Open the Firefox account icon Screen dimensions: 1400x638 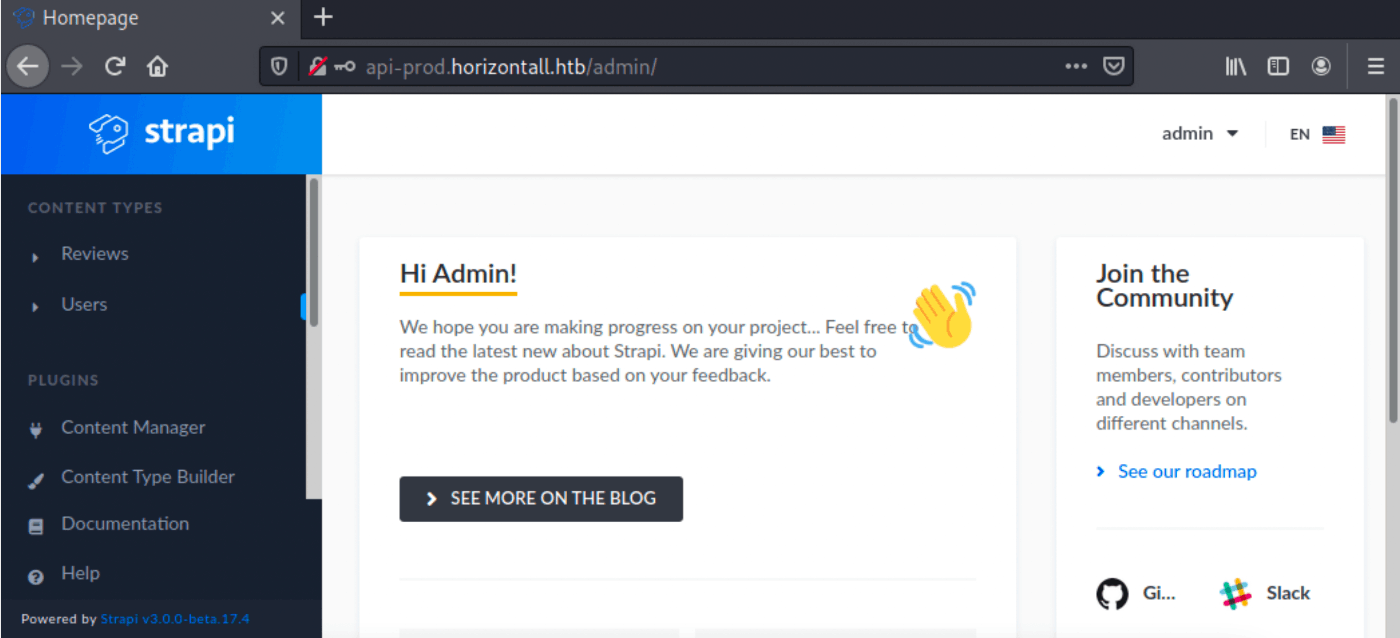(x=1321, y=67)
